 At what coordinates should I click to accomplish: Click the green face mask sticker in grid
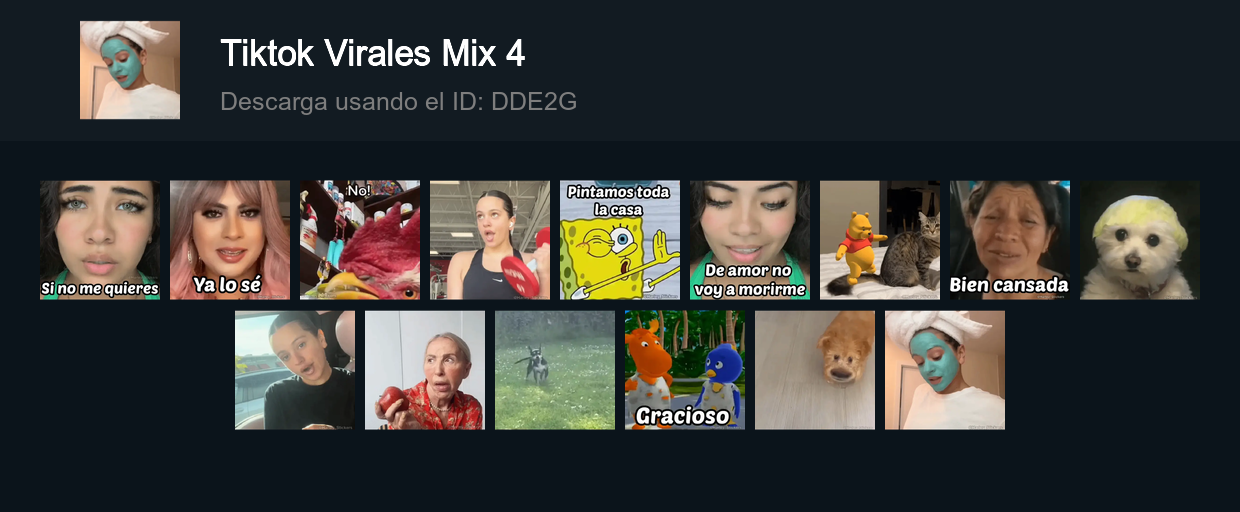pos(945,370)
